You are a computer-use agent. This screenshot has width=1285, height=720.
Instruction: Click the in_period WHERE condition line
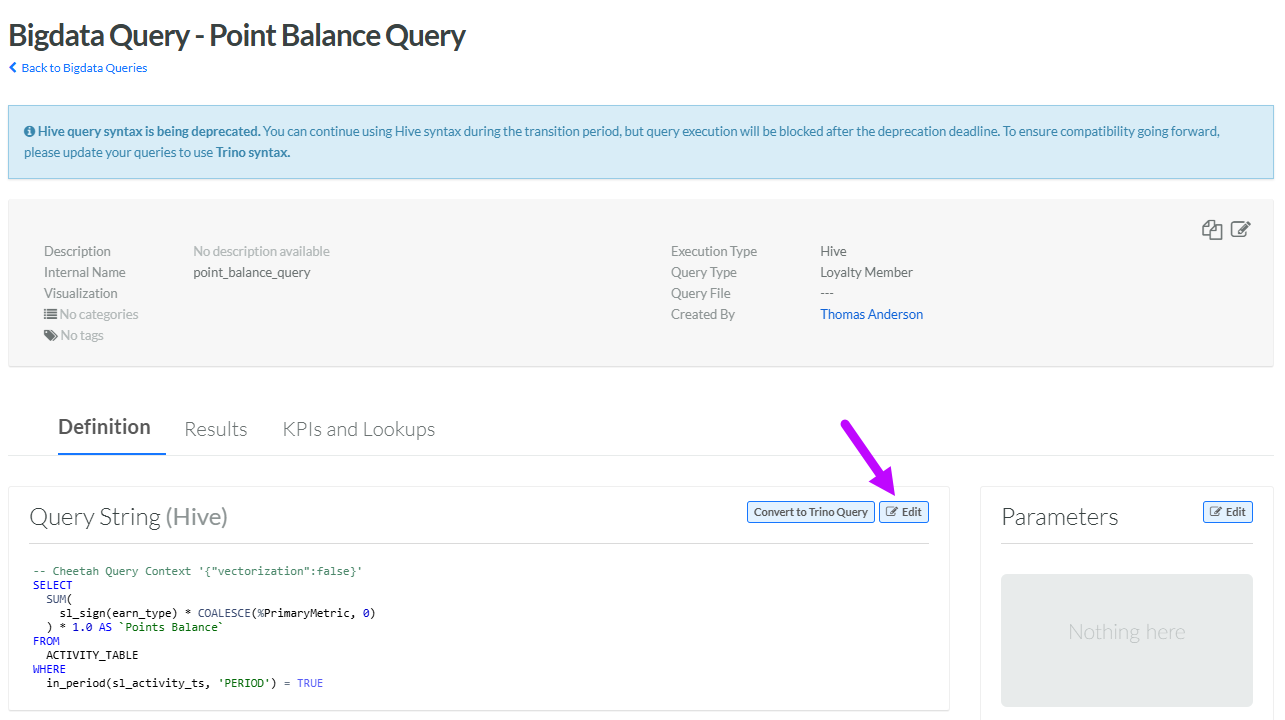(185, 683)
